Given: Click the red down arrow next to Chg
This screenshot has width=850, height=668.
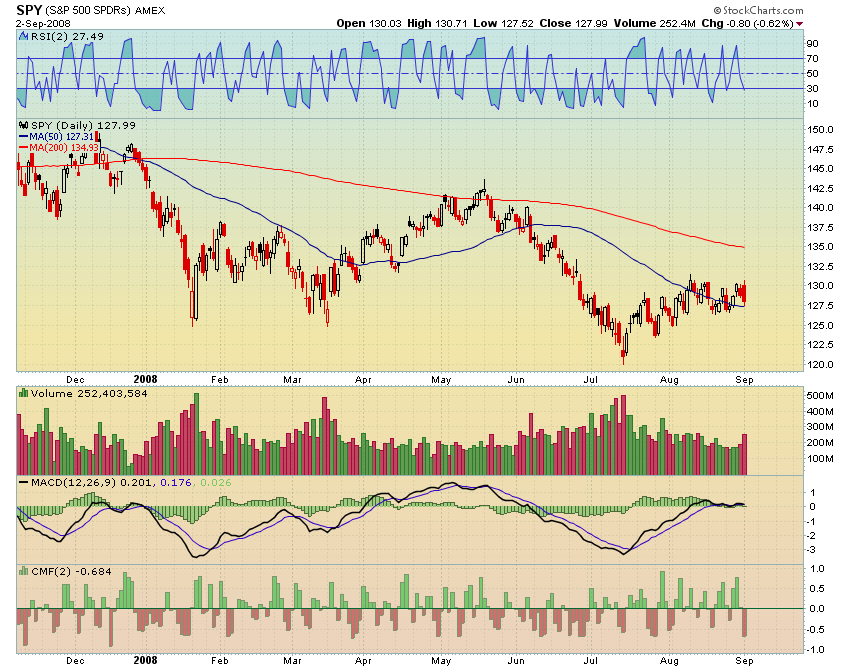Looking at the screenshot, I should click(800, 24).
